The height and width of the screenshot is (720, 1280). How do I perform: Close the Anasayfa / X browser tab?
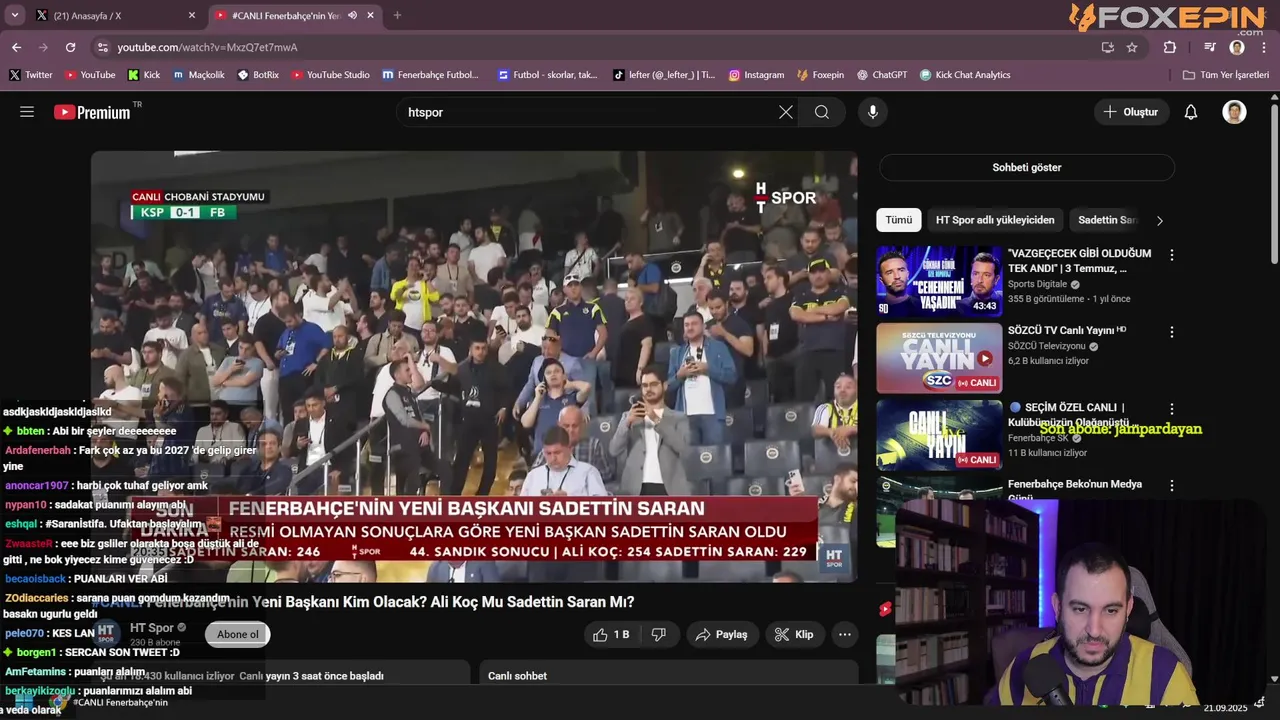192,15
